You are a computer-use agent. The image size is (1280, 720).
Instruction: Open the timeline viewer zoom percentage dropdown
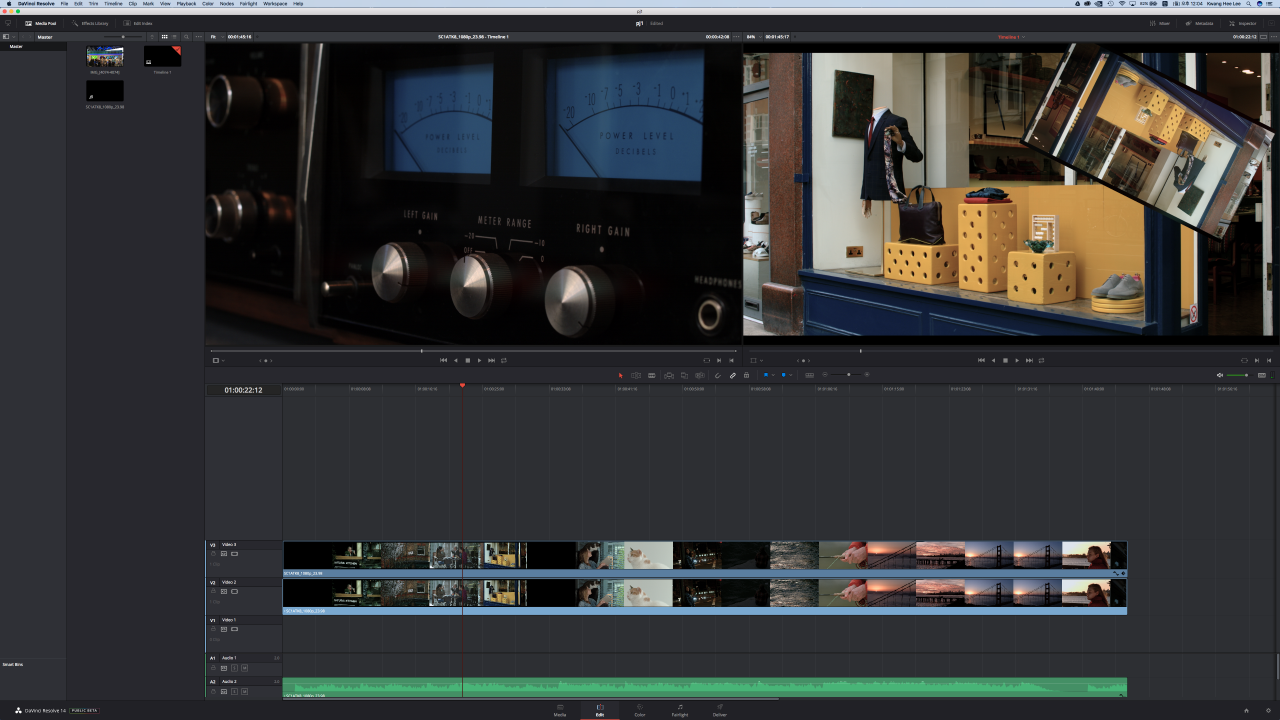pyautogui.click(x=752, y=37)
